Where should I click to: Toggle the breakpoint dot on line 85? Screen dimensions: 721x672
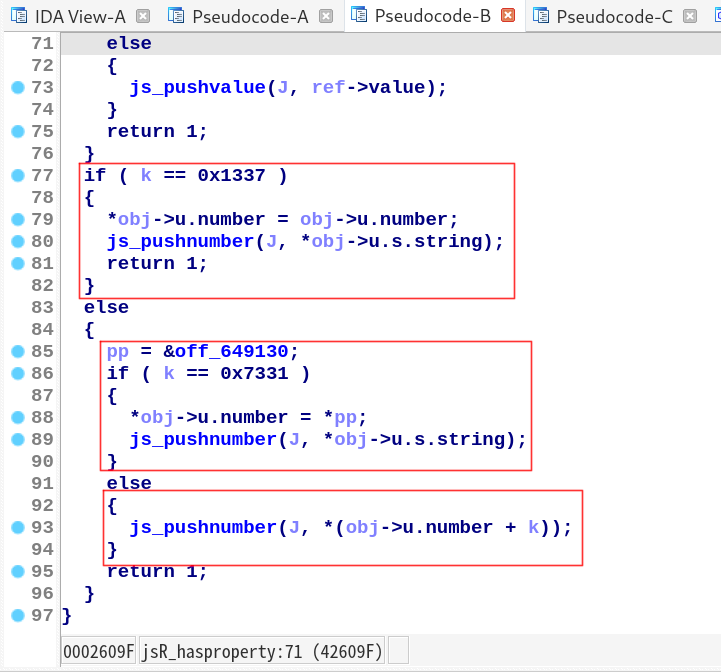[x=16, y=351]
